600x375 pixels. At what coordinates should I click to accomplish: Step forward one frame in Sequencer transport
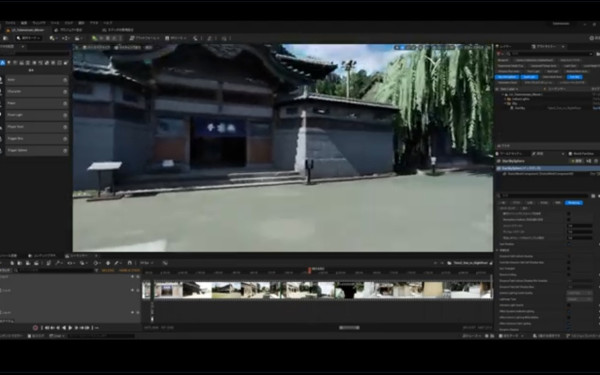pos(76,328)
